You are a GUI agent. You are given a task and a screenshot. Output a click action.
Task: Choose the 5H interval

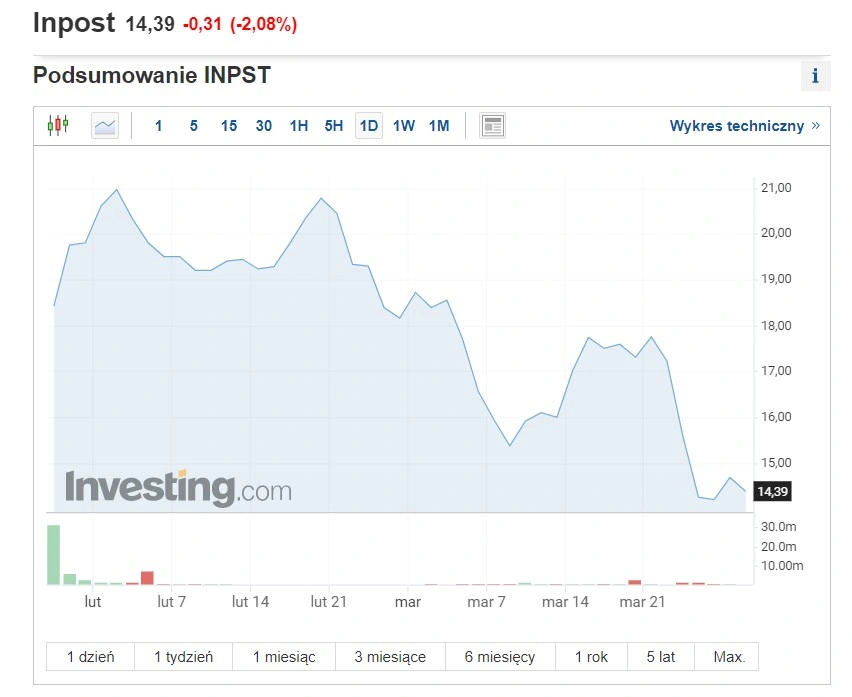pyautogui.click(x=334, y=126)
